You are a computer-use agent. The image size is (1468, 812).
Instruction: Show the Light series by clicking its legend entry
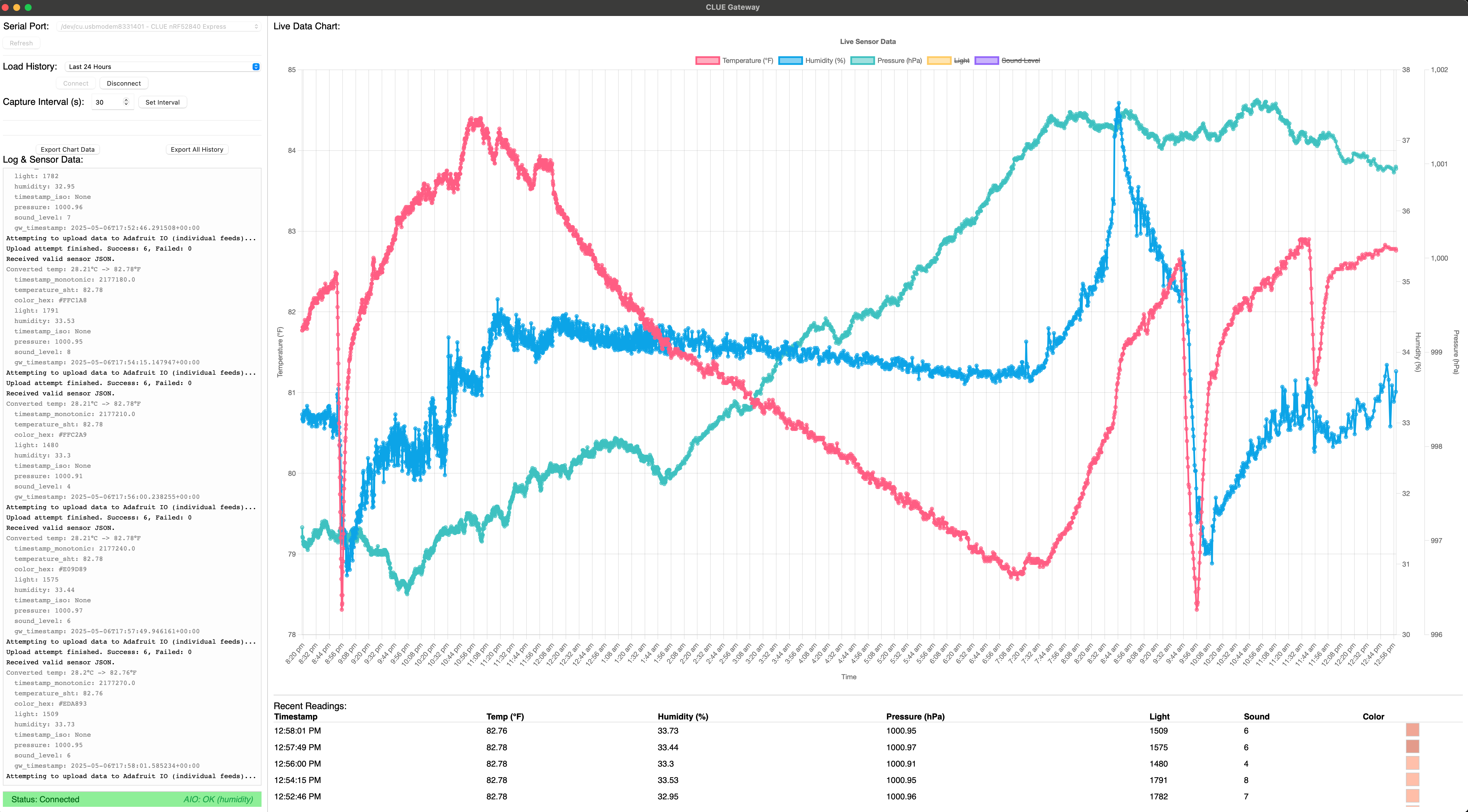coord(961,60)
